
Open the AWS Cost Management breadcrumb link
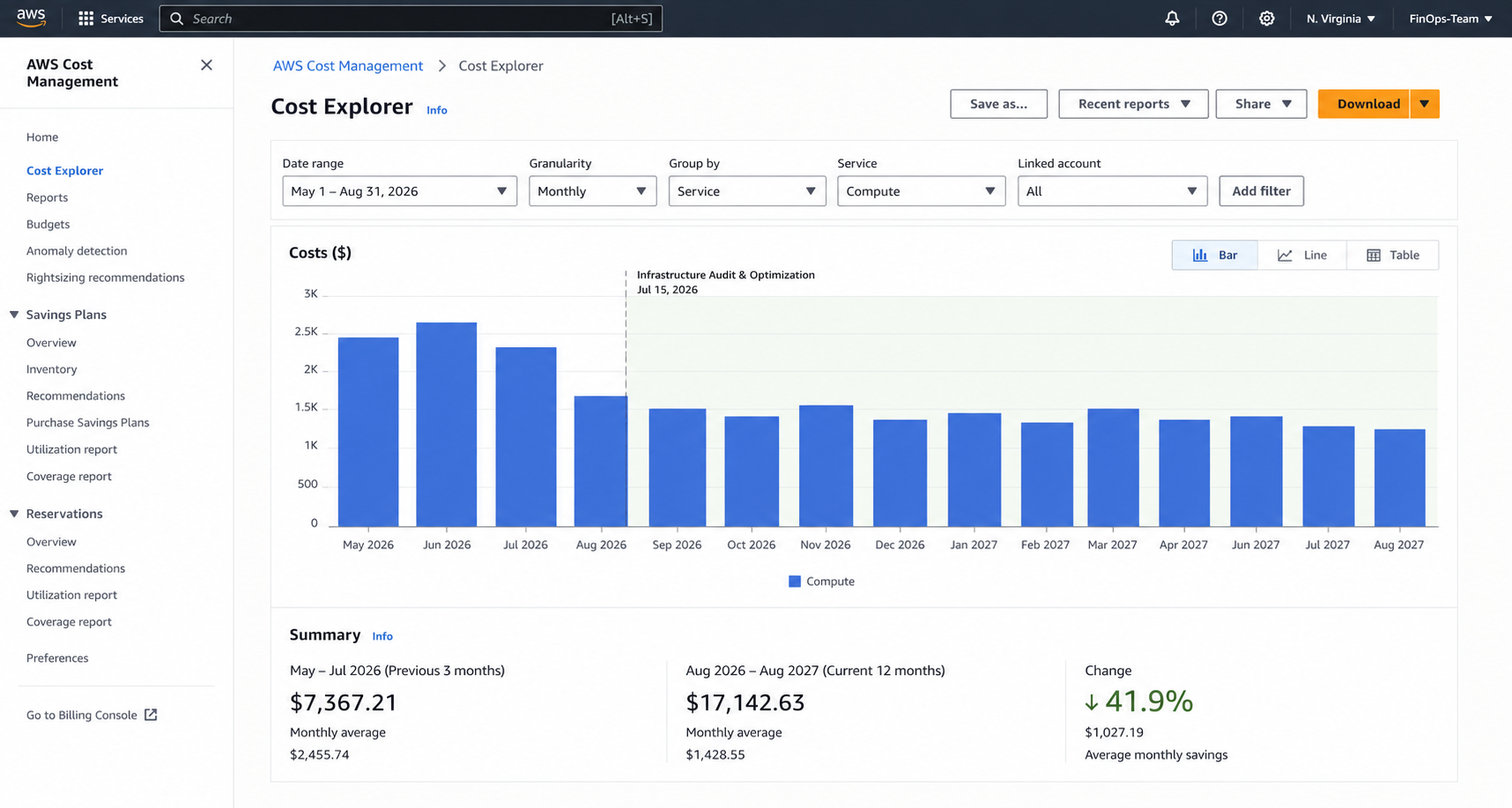(348, 66)
